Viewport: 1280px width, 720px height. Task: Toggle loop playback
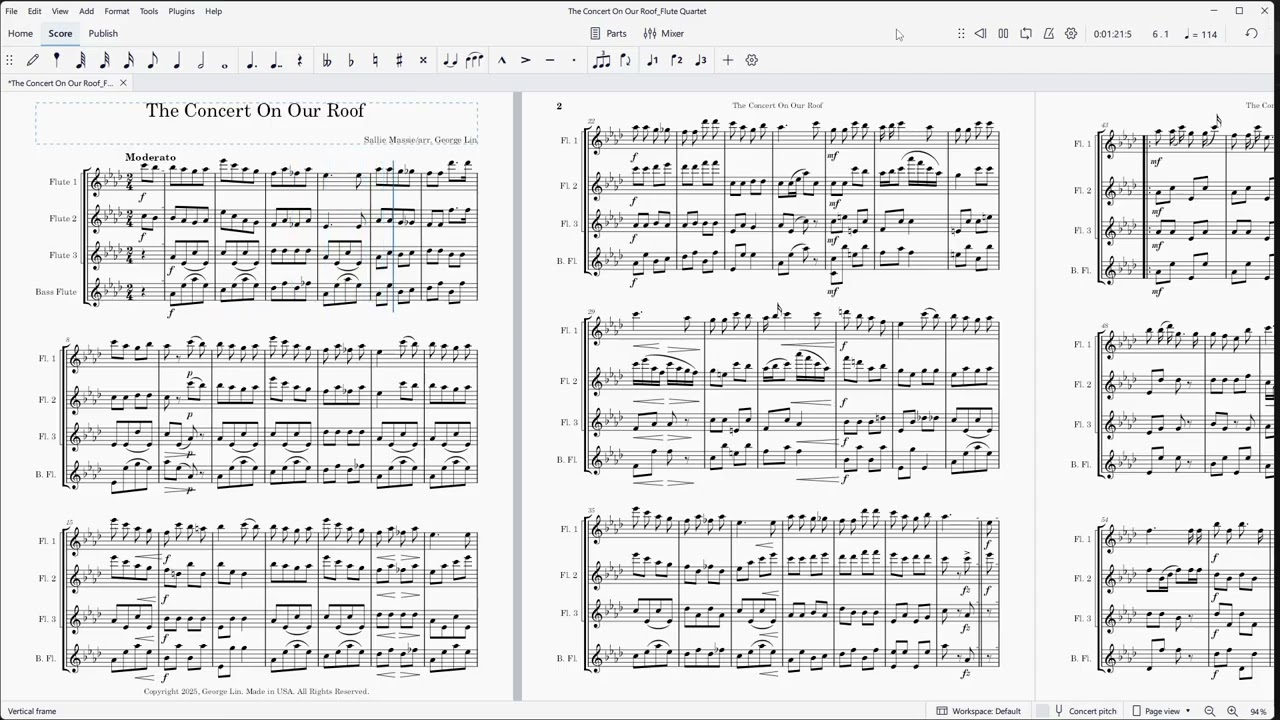click(x=1026, y=34)
